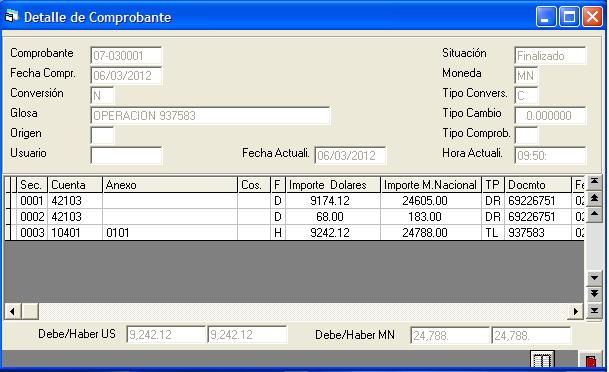
Task: Click the Fecha Actuali. date field
Action: click(350, 155)
